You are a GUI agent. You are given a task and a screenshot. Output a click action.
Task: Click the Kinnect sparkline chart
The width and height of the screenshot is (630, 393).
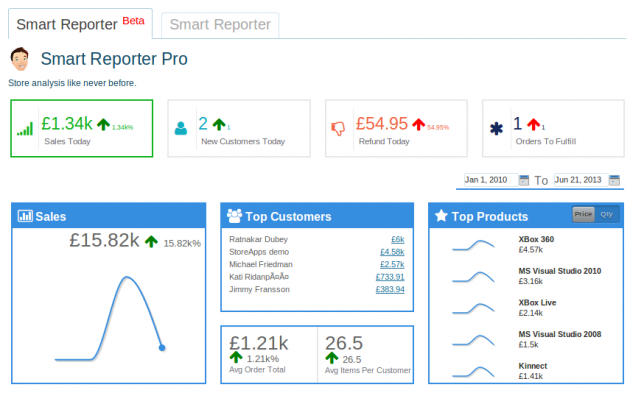pos(473,372)
